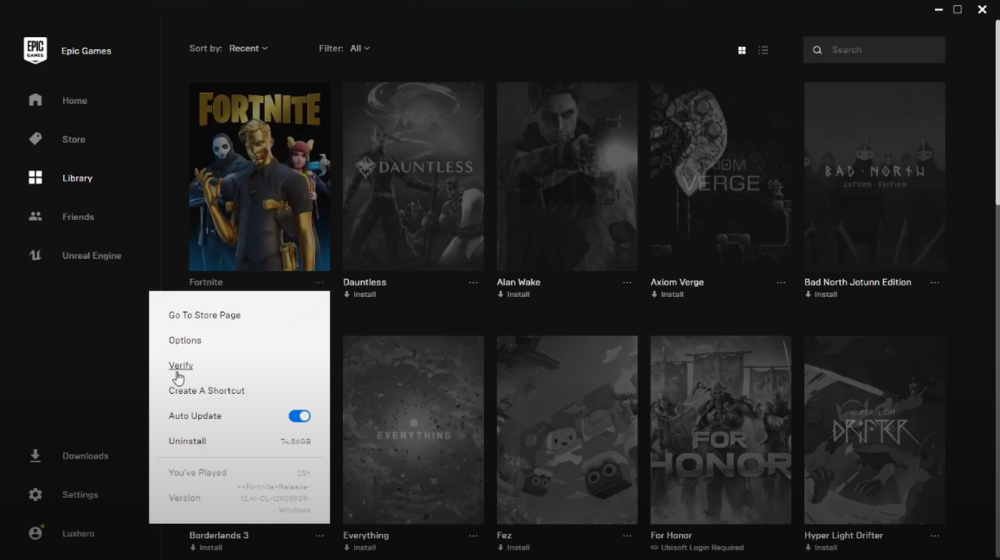
Task: Select Verify in the context menu
Action: point(181,366)
